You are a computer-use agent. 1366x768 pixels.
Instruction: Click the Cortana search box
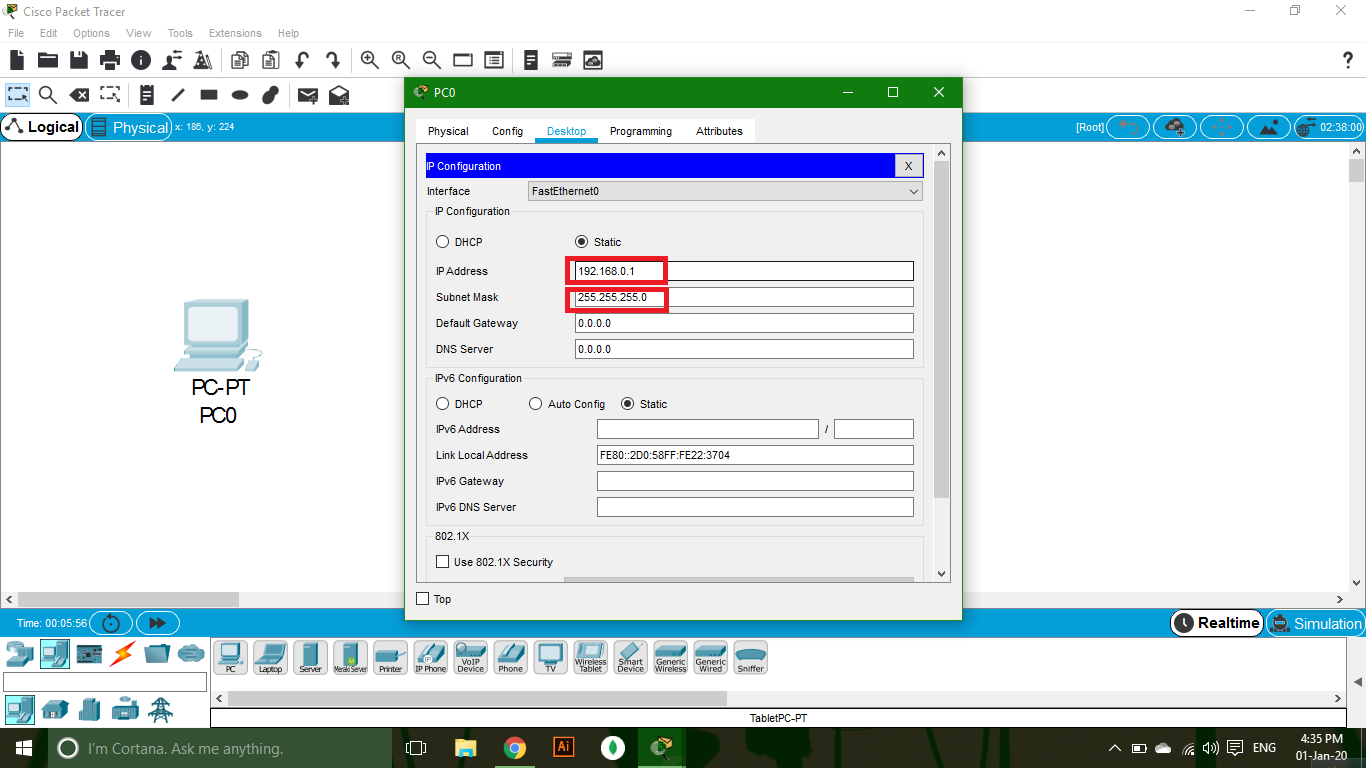point(220,748)
